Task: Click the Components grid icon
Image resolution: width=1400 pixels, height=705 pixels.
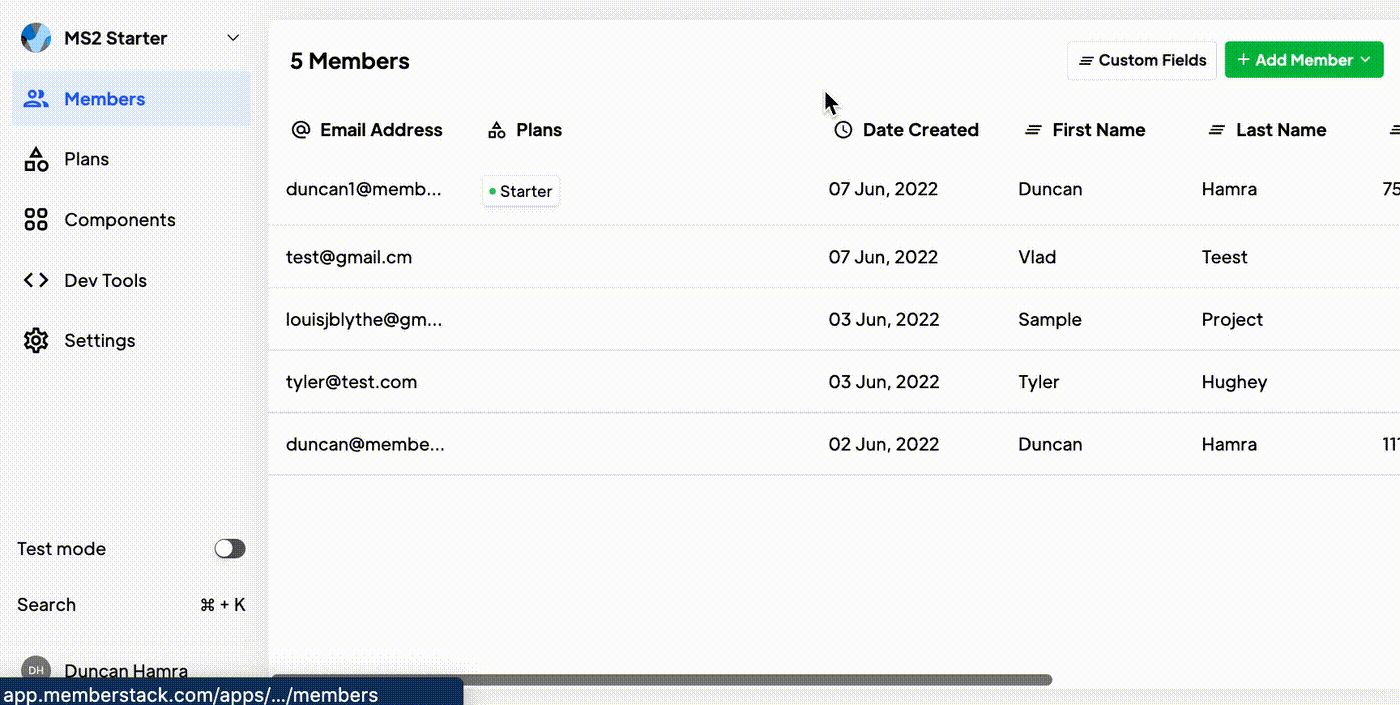Action: coord(36,220)
